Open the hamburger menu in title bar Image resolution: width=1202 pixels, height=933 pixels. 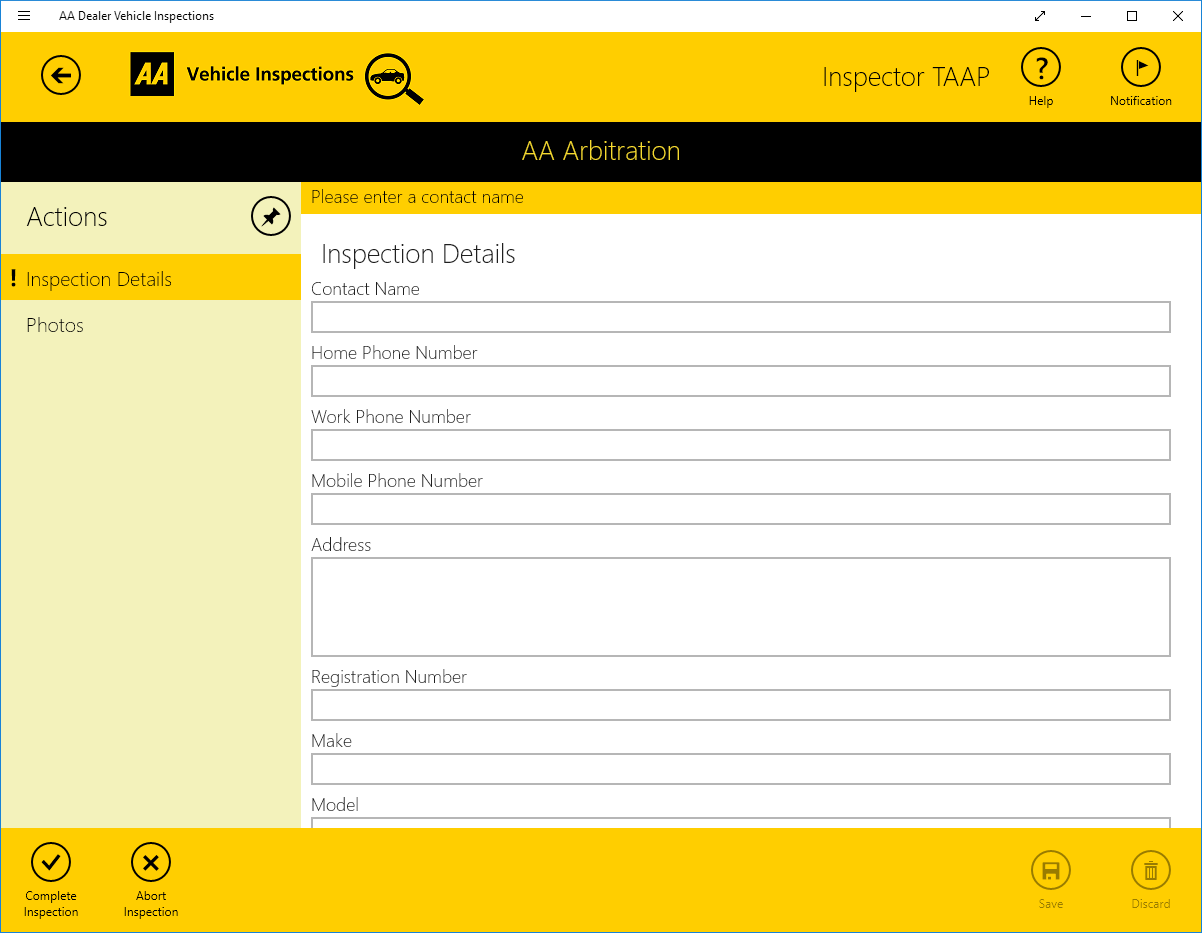point(24,16)
